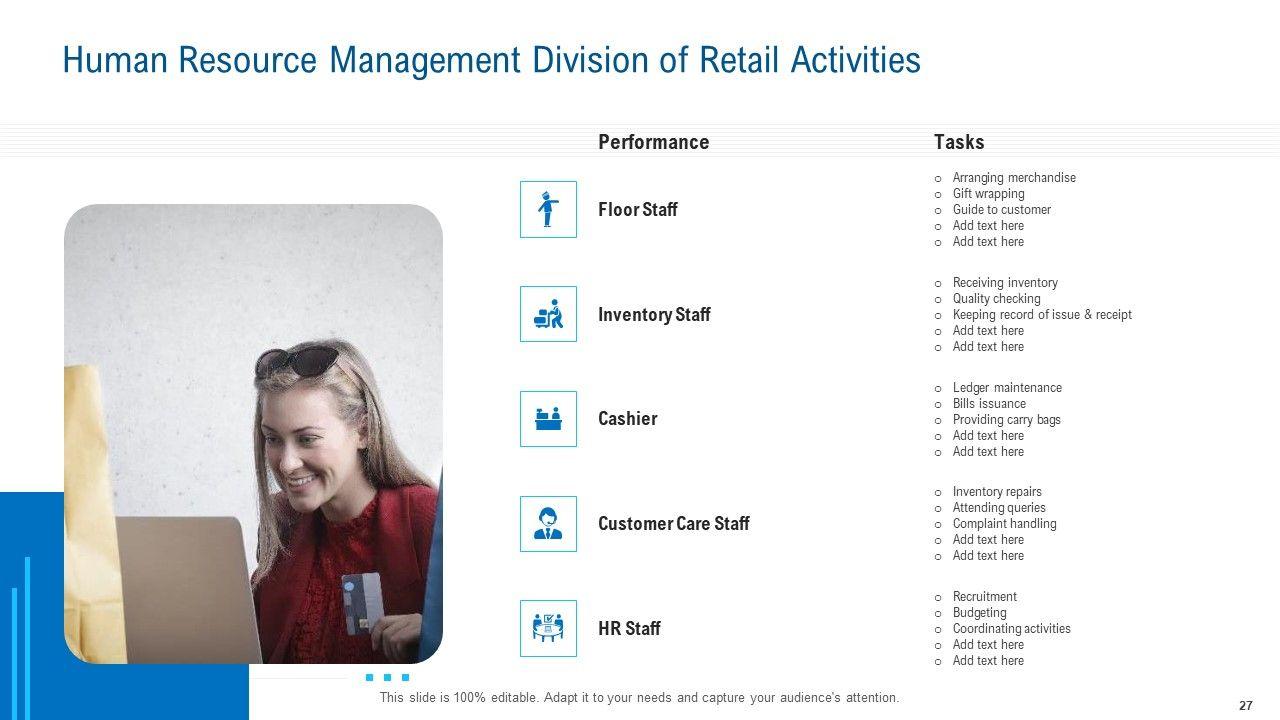Click the Cashier counter icon

[x=548, y=419]
